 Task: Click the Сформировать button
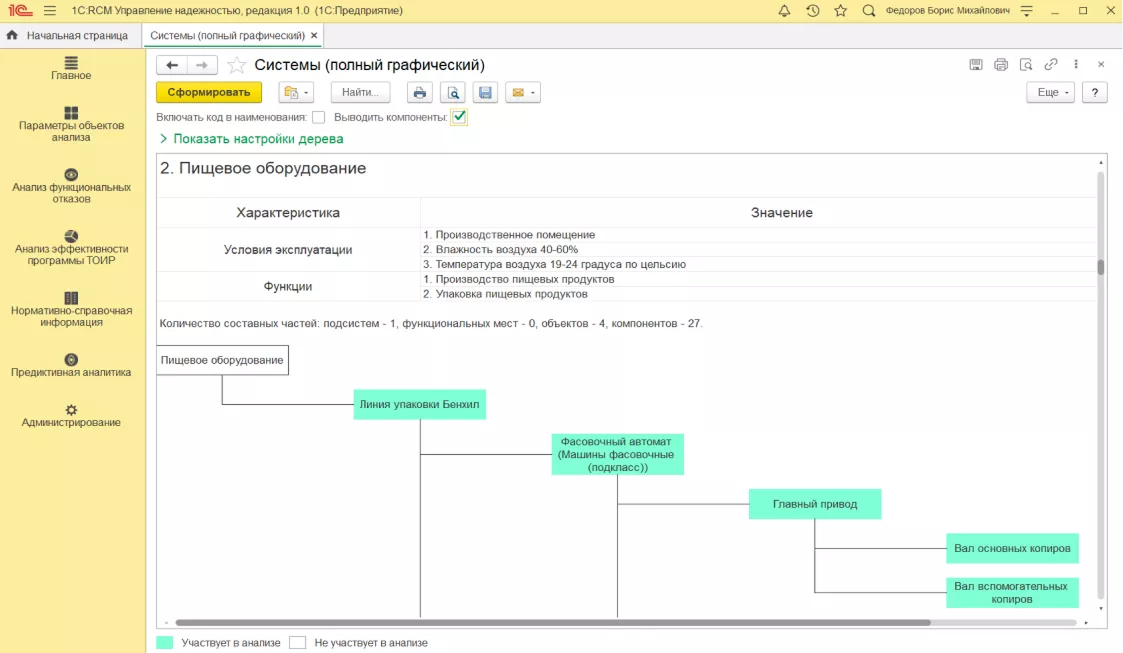click(x=209, y=92)
